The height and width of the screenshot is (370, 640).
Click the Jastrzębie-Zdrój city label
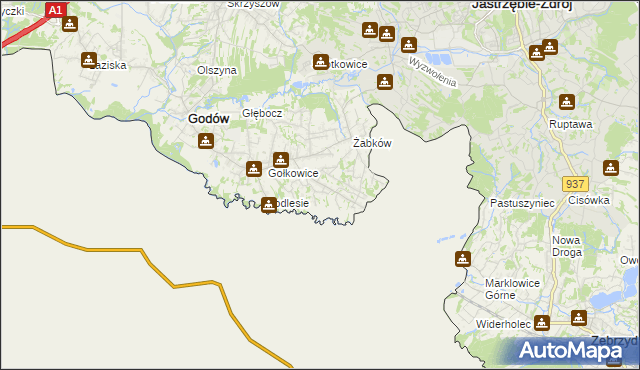coord(522,5)
